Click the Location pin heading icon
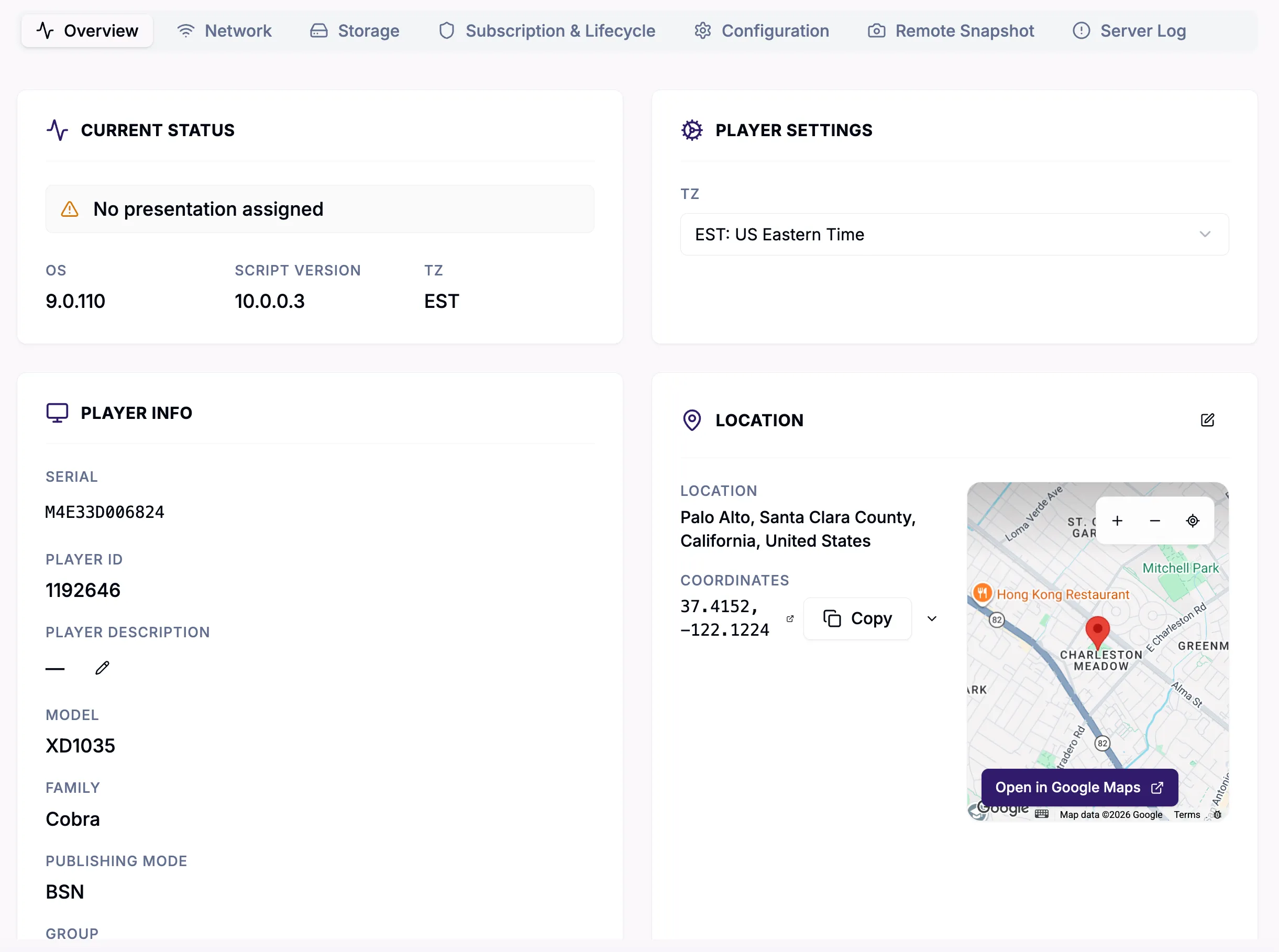Screen dimensions: 1279x952 click(x=692, y=420)
